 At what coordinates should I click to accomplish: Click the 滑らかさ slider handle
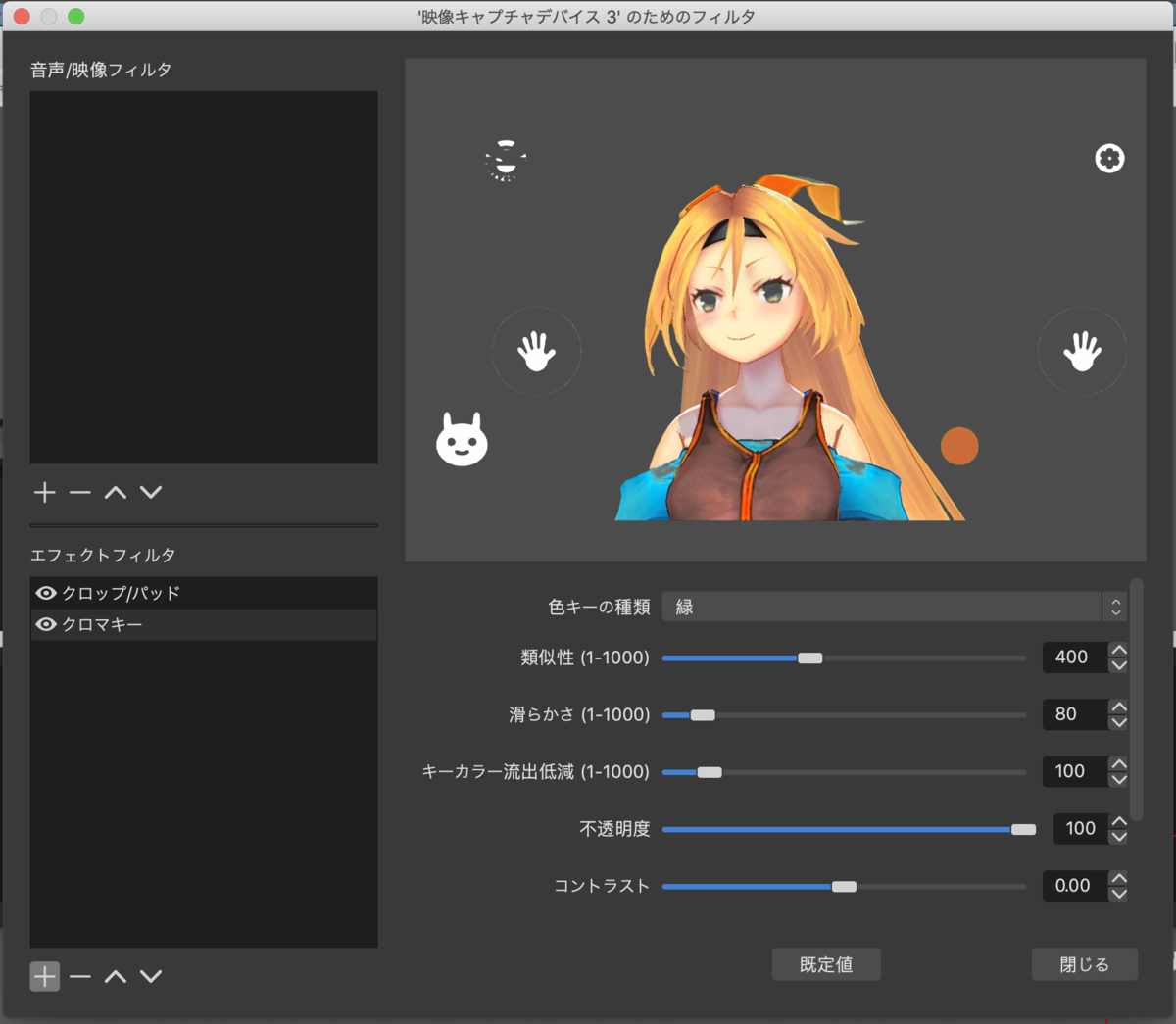click(703, 714)
